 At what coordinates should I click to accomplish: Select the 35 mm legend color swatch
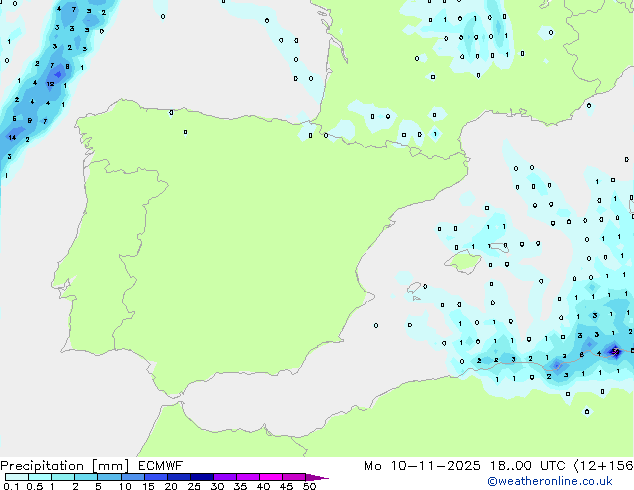pos(247,477)
